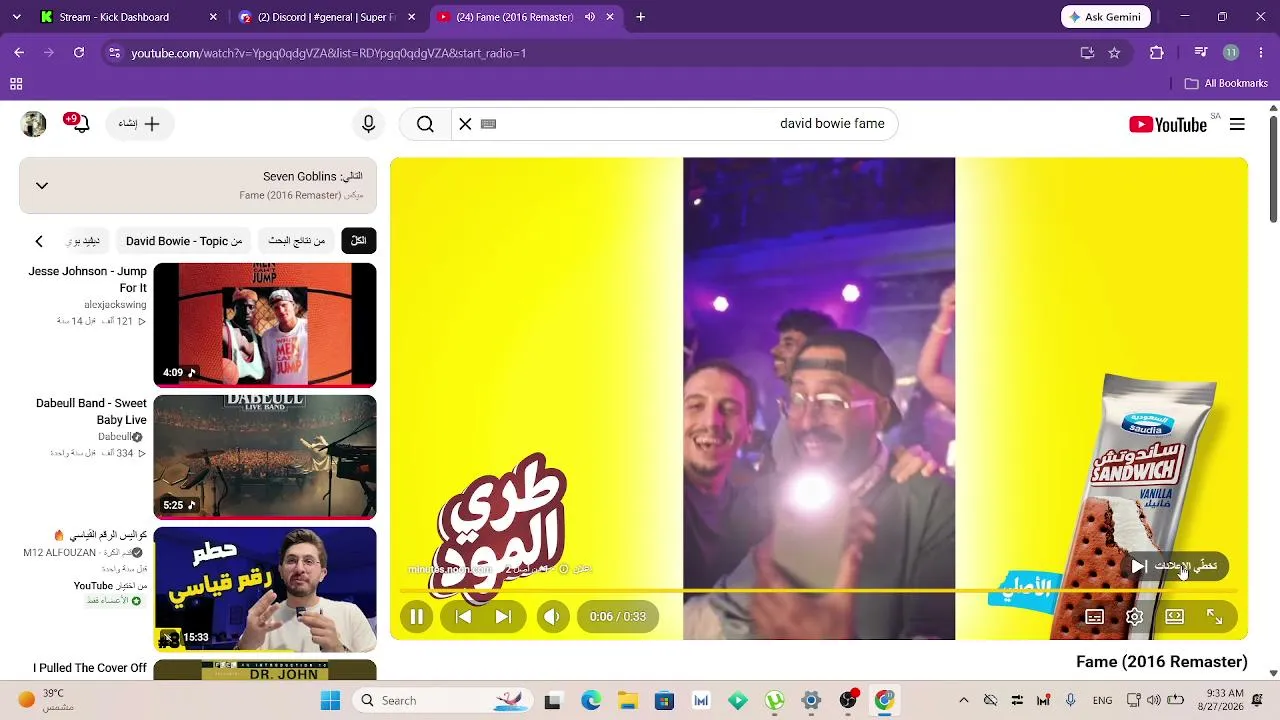
Task: Collapse the mix playlist panel chevron
Action: (42, 185)
